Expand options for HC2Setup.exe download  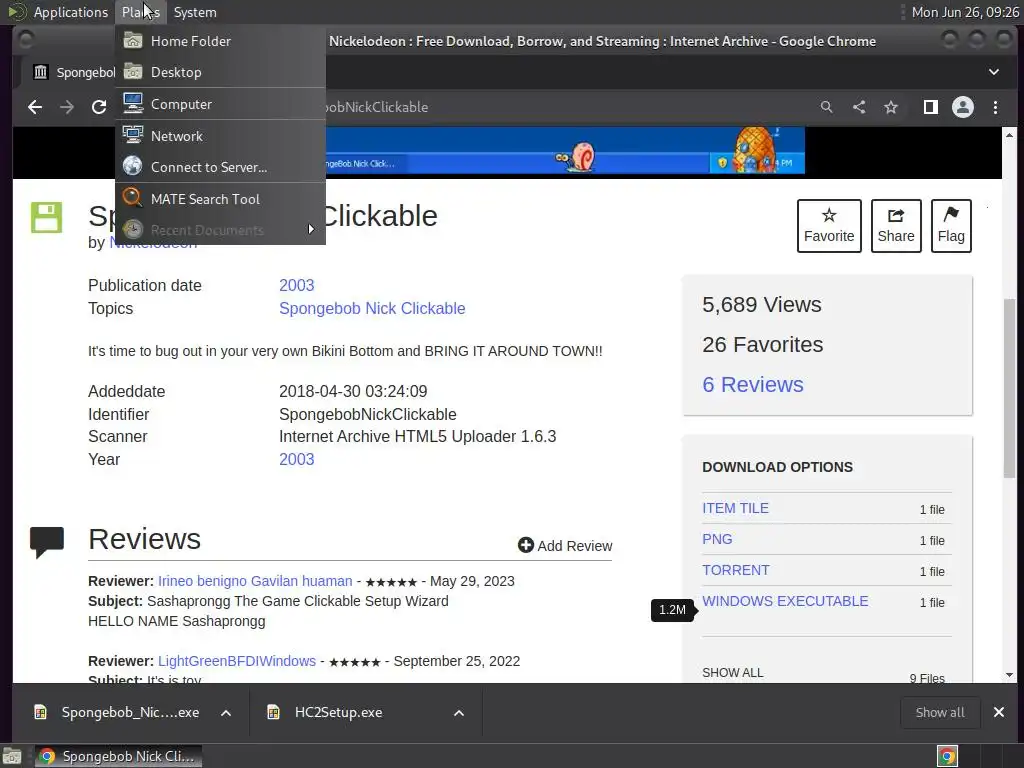tap(459, 713)
